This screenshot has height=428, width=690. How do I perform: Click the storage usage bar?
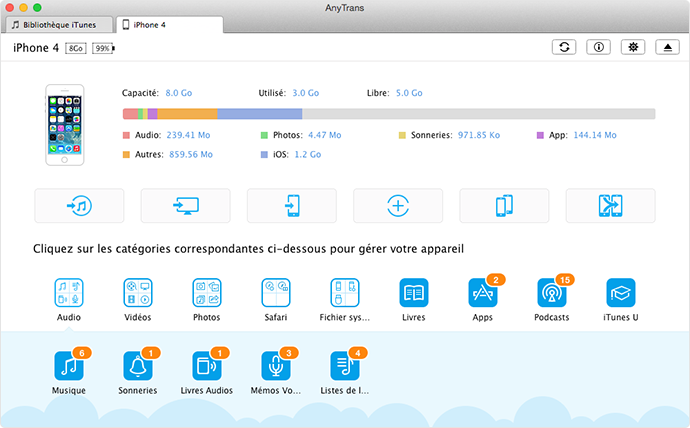click(389, 114)
